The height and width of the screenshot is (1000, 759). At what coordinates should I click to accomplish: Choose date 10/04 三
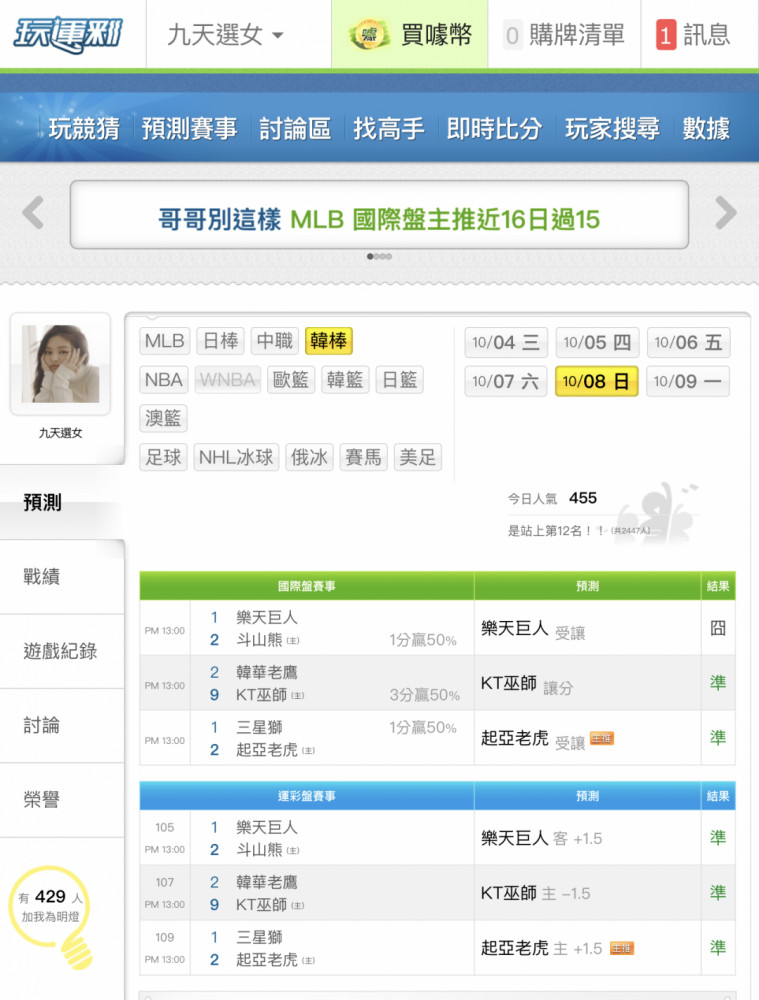(x=506, y=343)
